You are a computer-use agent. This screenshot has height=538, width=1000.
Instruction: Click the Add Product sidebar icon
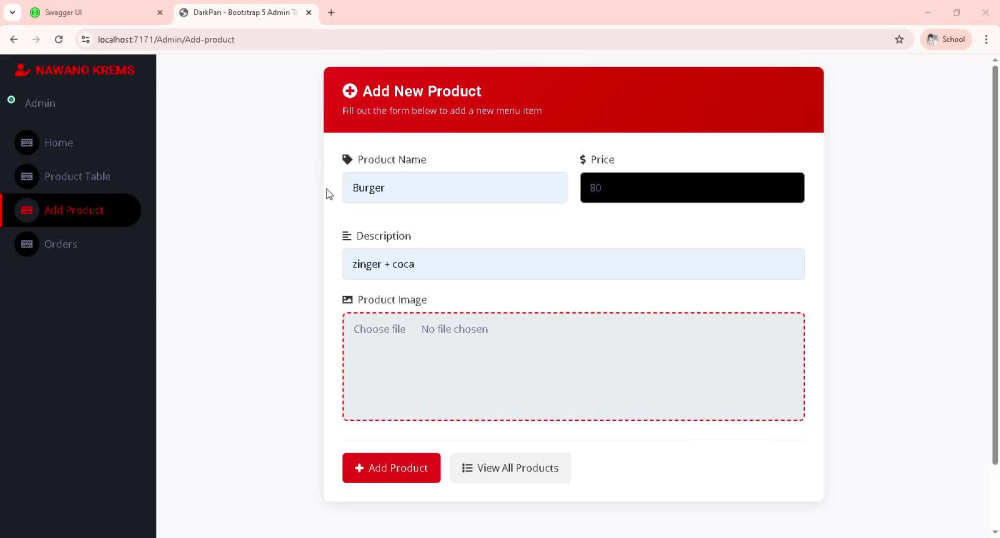click(x=27, y=210)
